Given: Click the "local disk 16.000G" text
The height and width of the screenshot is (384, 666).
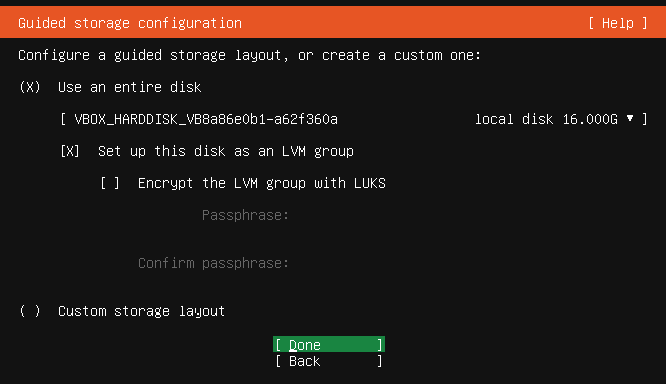Looking at the screenshot, I should 546,119.
